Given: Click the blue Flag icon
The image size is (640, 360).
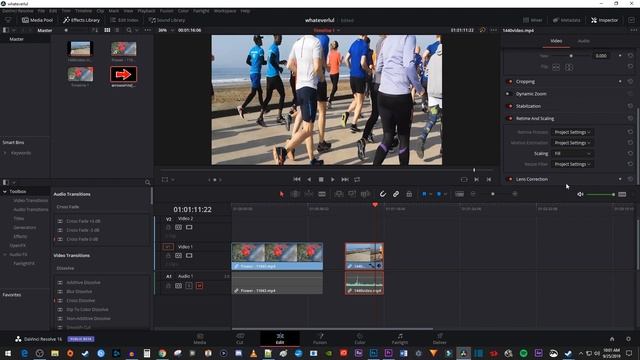Looking at the screenshot, I should pos(424,194).
